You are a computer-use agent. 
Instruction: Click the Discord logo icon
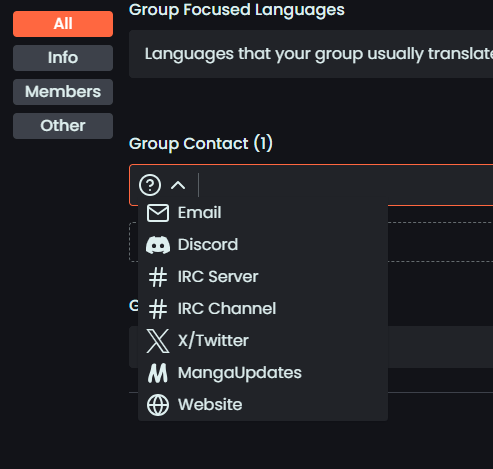[158, 245]
